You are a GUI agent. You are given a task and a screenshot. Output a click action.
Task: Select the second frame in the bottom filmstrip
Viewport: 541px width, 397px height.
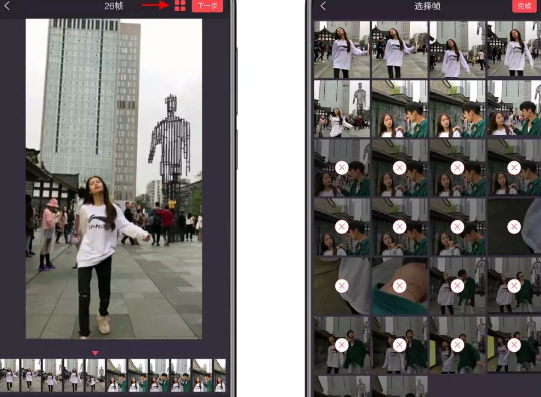[x=31, y=375]
